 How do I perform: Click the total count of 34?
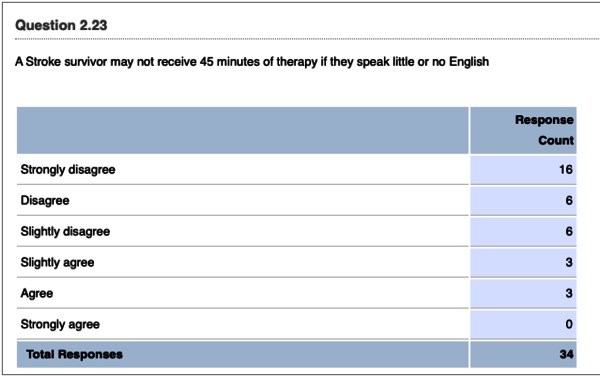coord(566,354)
